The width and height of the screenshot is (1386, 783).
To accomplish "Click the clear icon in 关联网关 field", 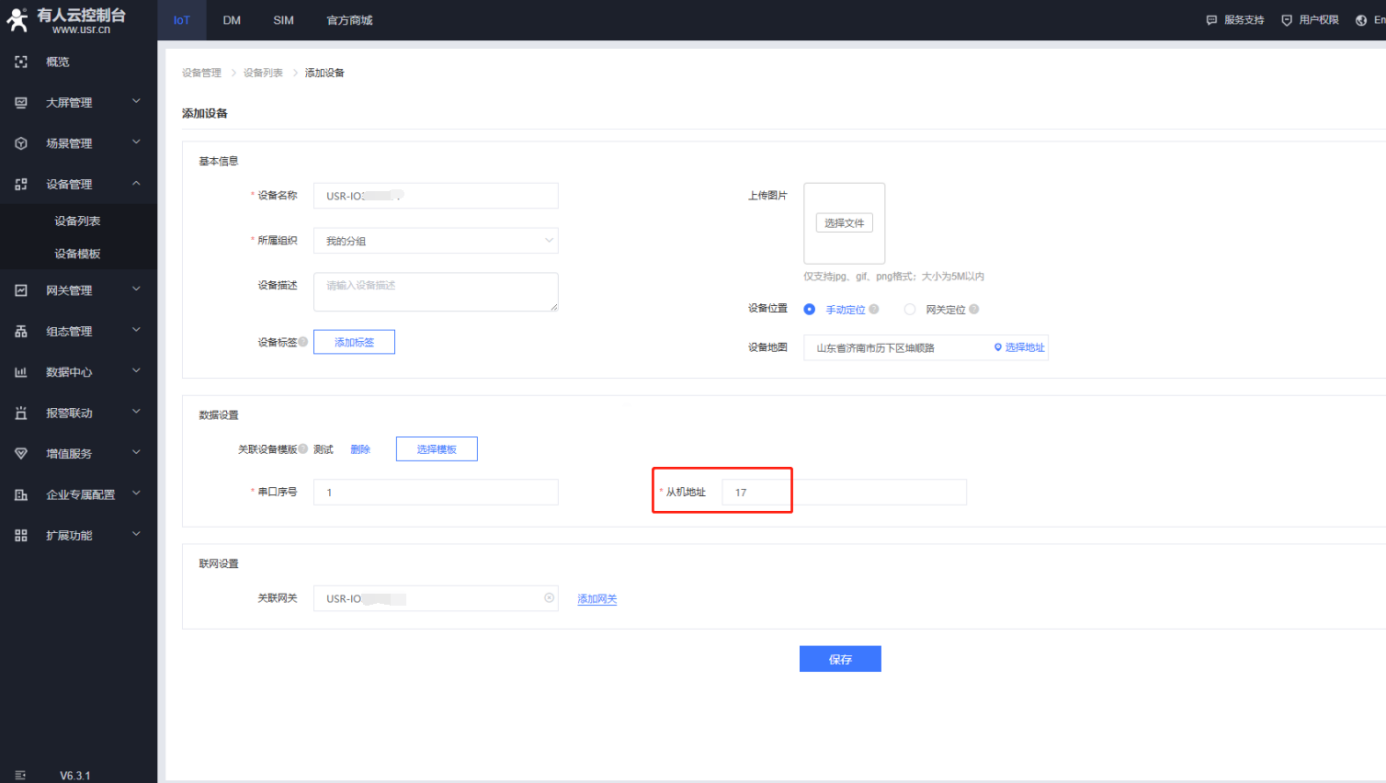I will [549, 598].
